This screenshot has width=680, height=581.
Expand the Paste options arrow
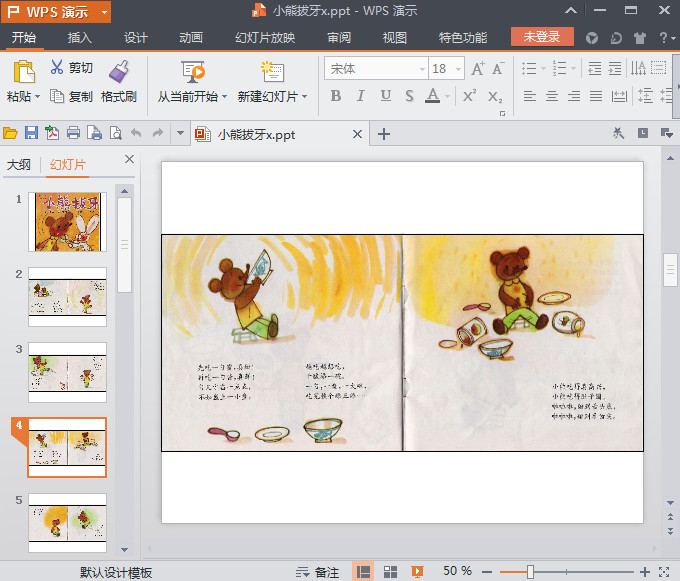37,96
